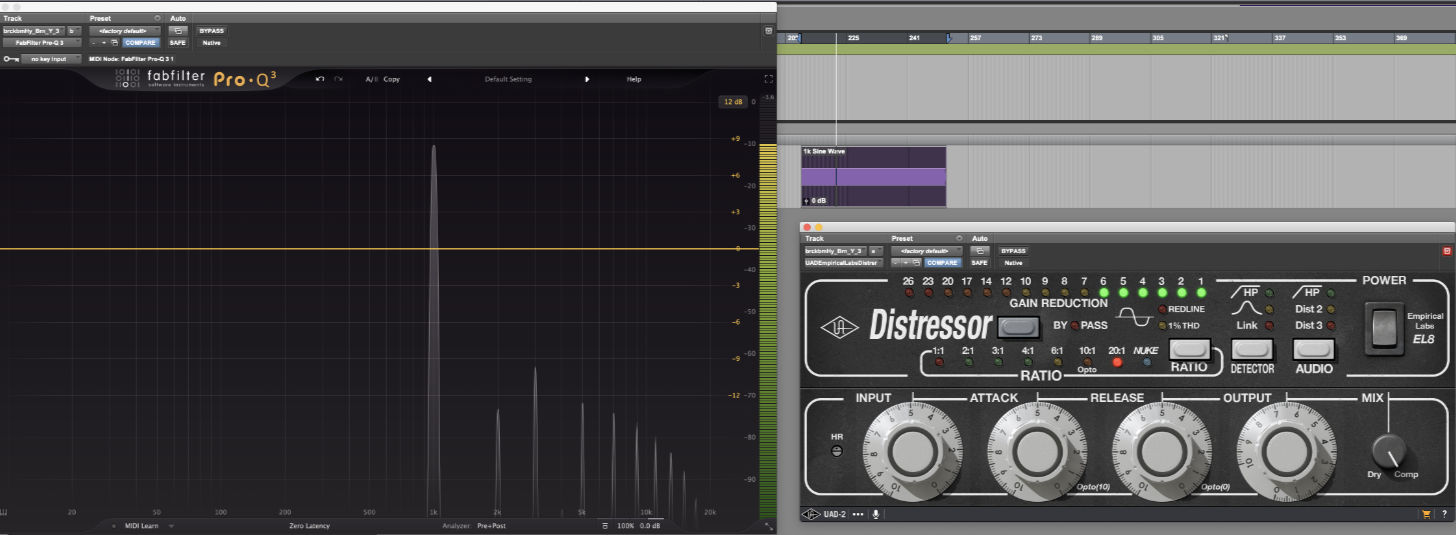The height and width of the screenshot is (535, 1456).
Task: Toggle COMPARE in Pro-Q 3 header
Action: pyautogui.click(x=141, y=43)
